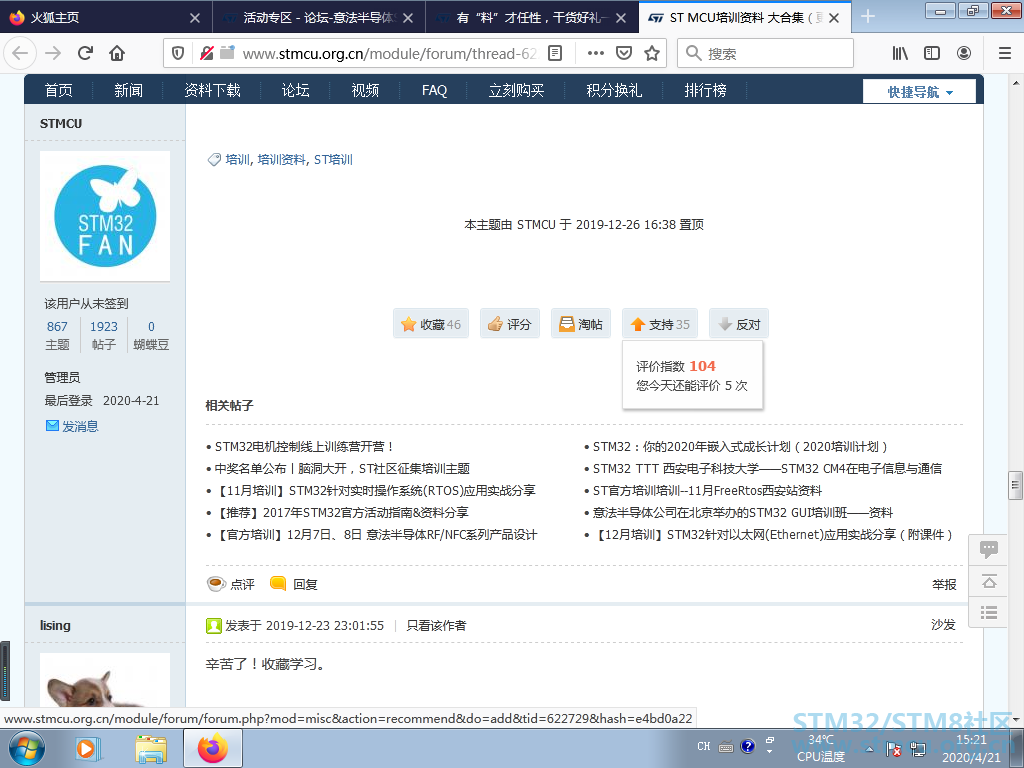Click the browser back arrow

pos(20,53)
